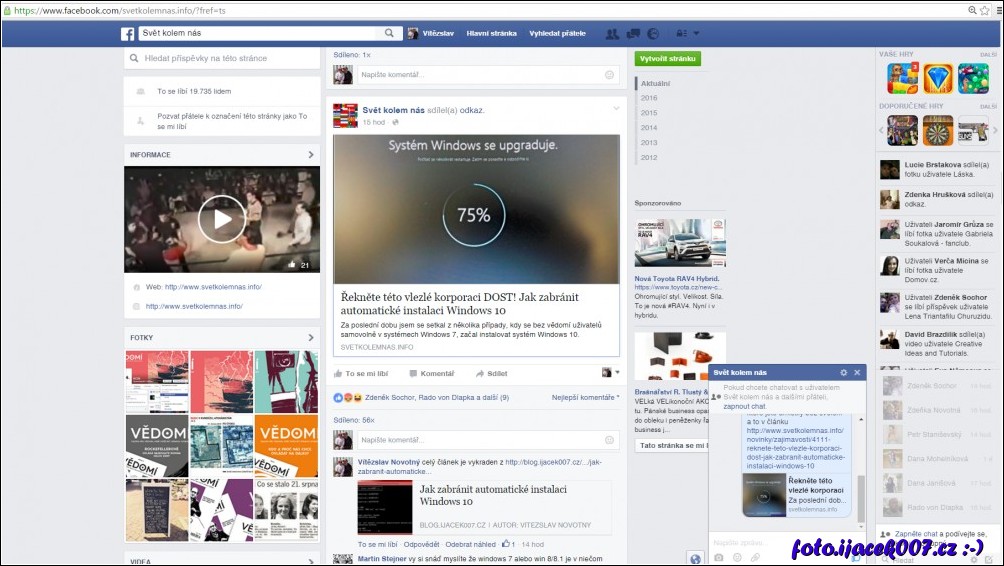
Task: Play the video in the INFORMACE panel
Action: tap(222, 219)
